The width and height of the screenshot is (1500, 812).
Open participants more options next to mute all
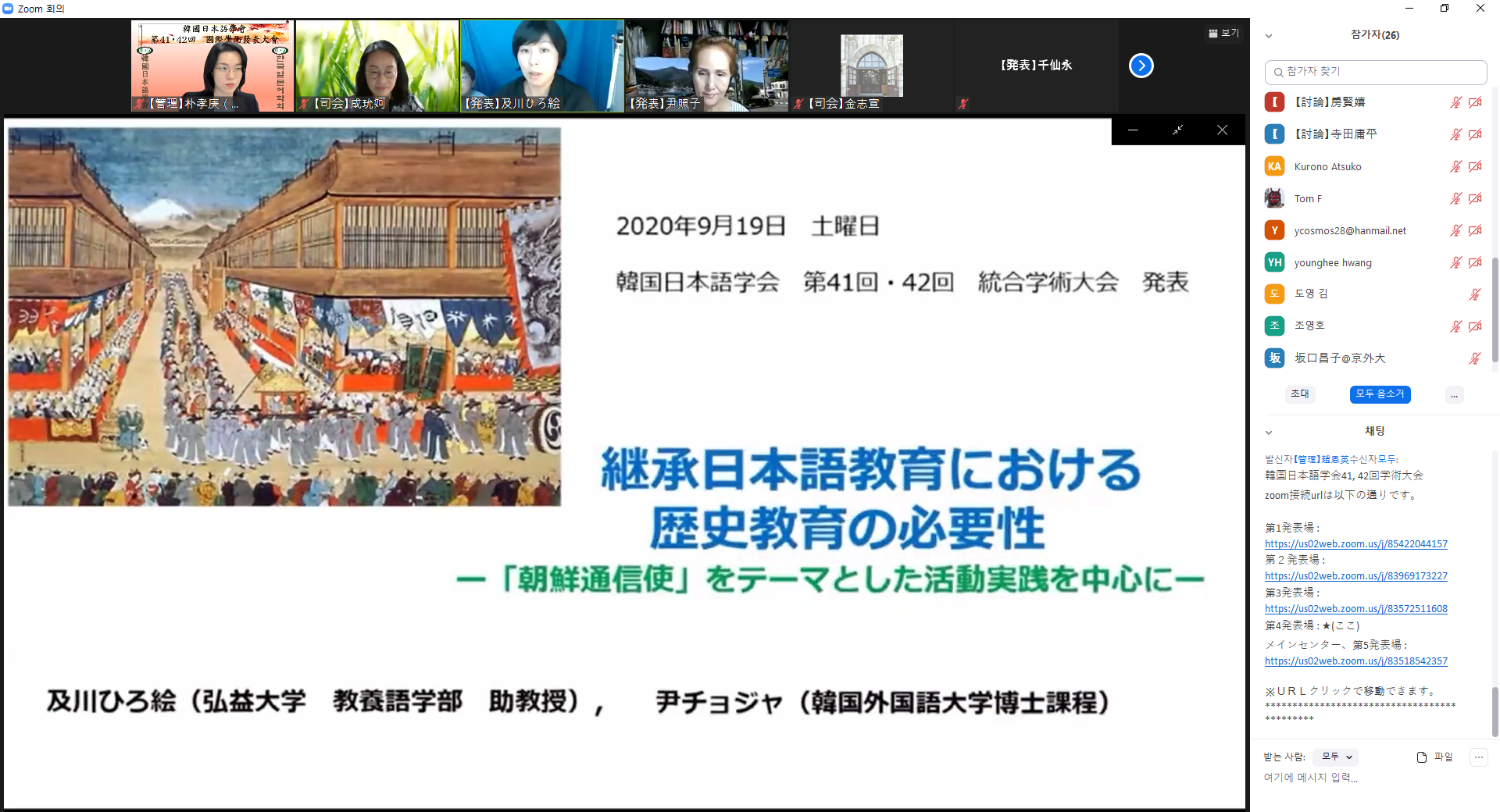[x=1454, y=395]
